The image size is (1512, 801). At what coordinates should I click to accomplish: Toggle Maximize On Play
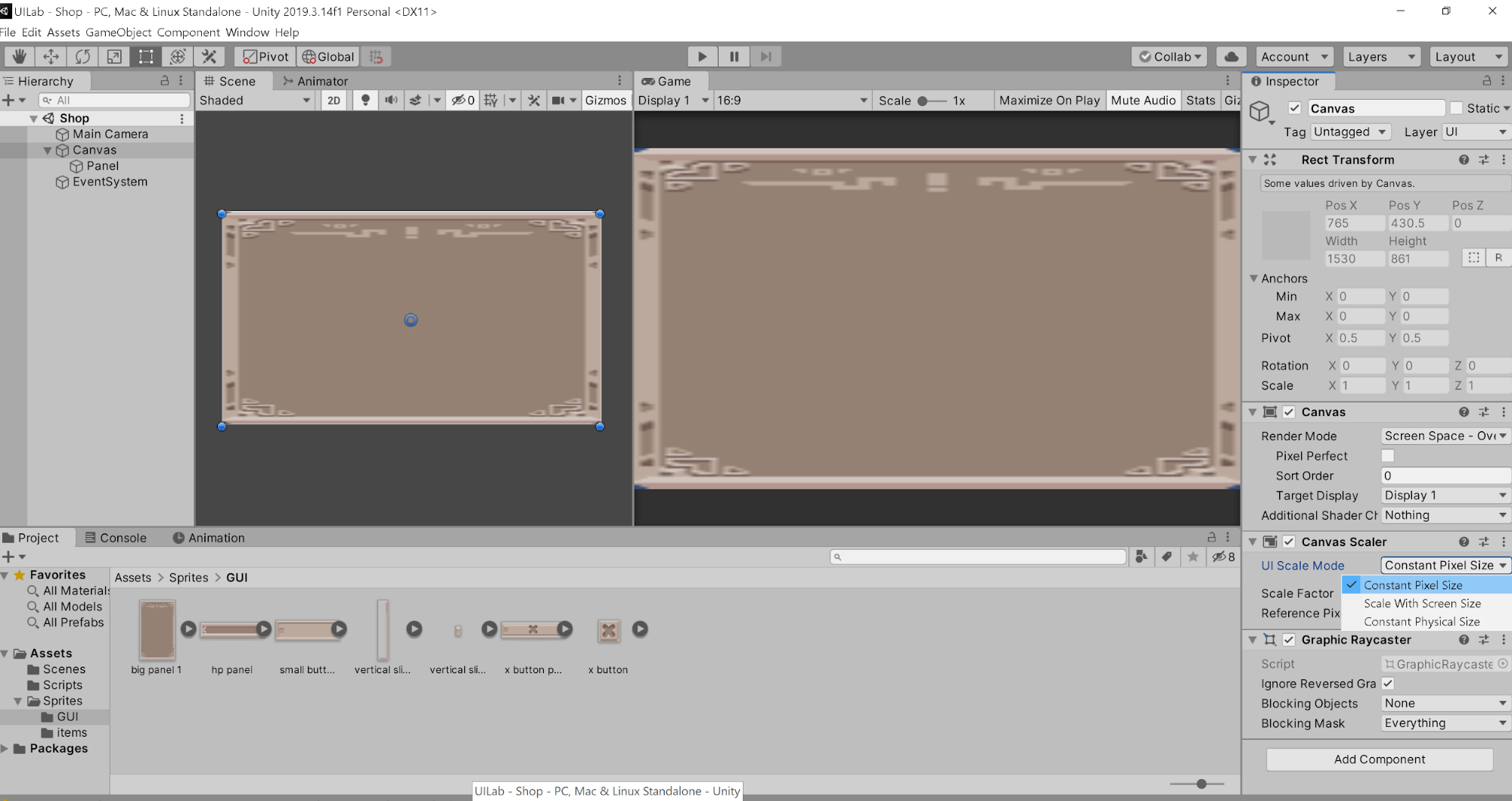coord(1049,100)
